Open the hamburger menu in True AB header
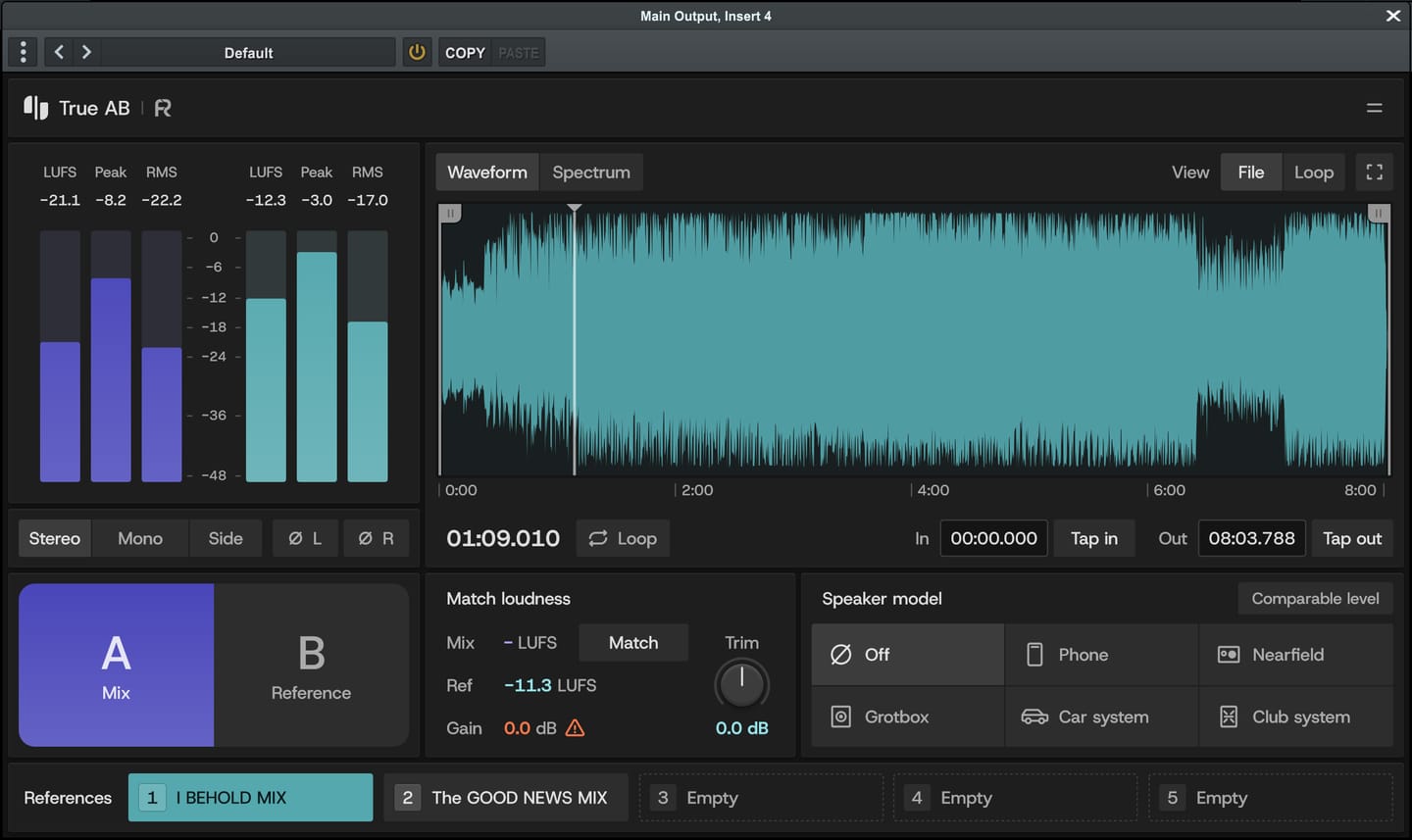This screenshot has width=1412, height=840. 1374,108
